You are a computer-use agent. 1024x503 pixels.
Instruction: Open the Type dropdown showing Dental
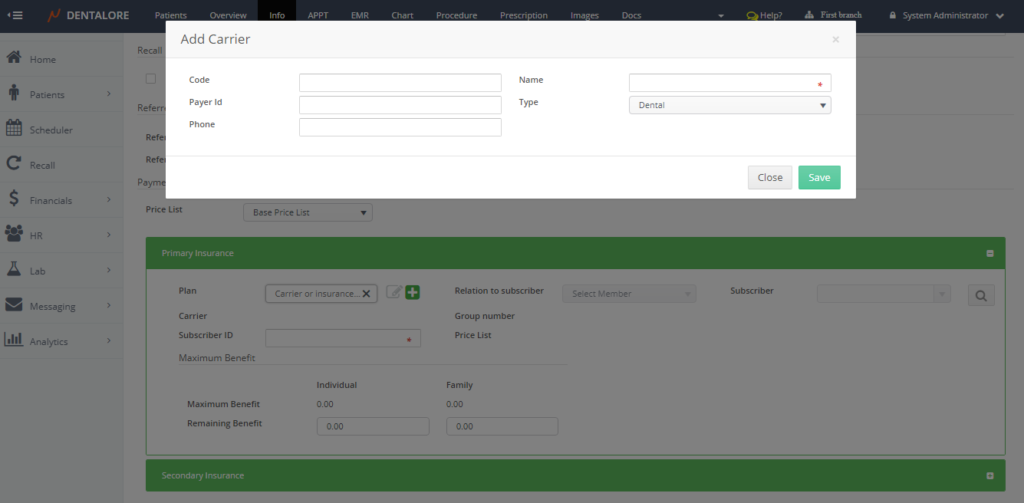pyautogui.click(x=729, y=105)
